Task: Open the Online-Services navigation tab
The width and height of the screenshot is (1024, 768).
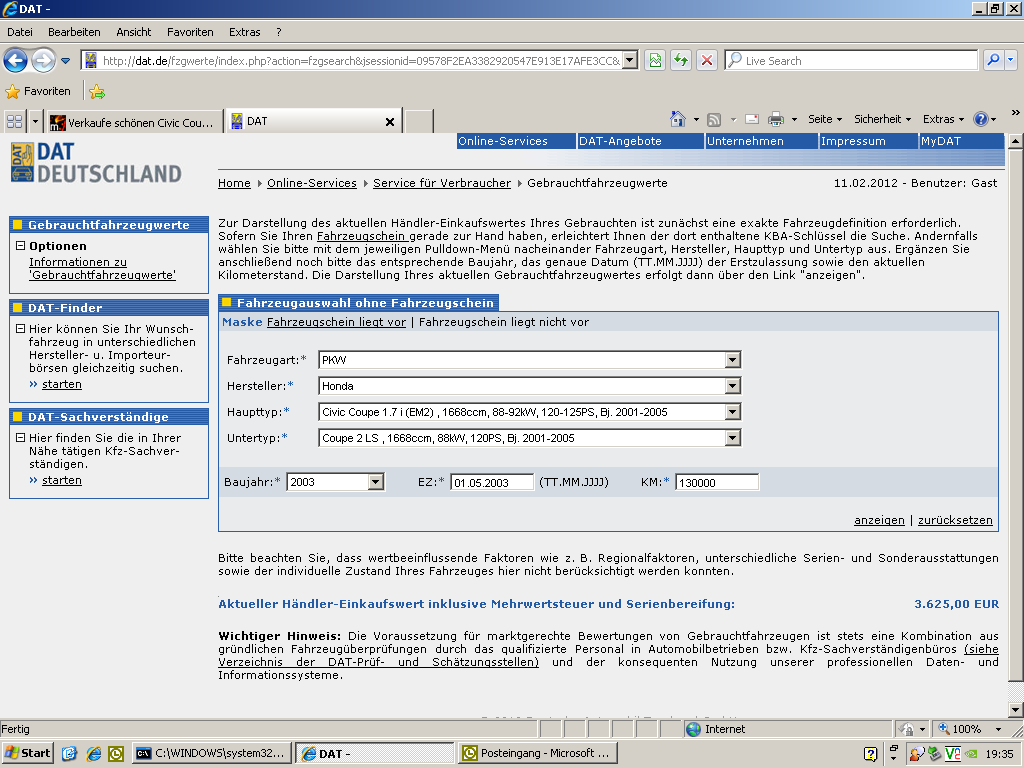Action: click(x=516, y=141)
